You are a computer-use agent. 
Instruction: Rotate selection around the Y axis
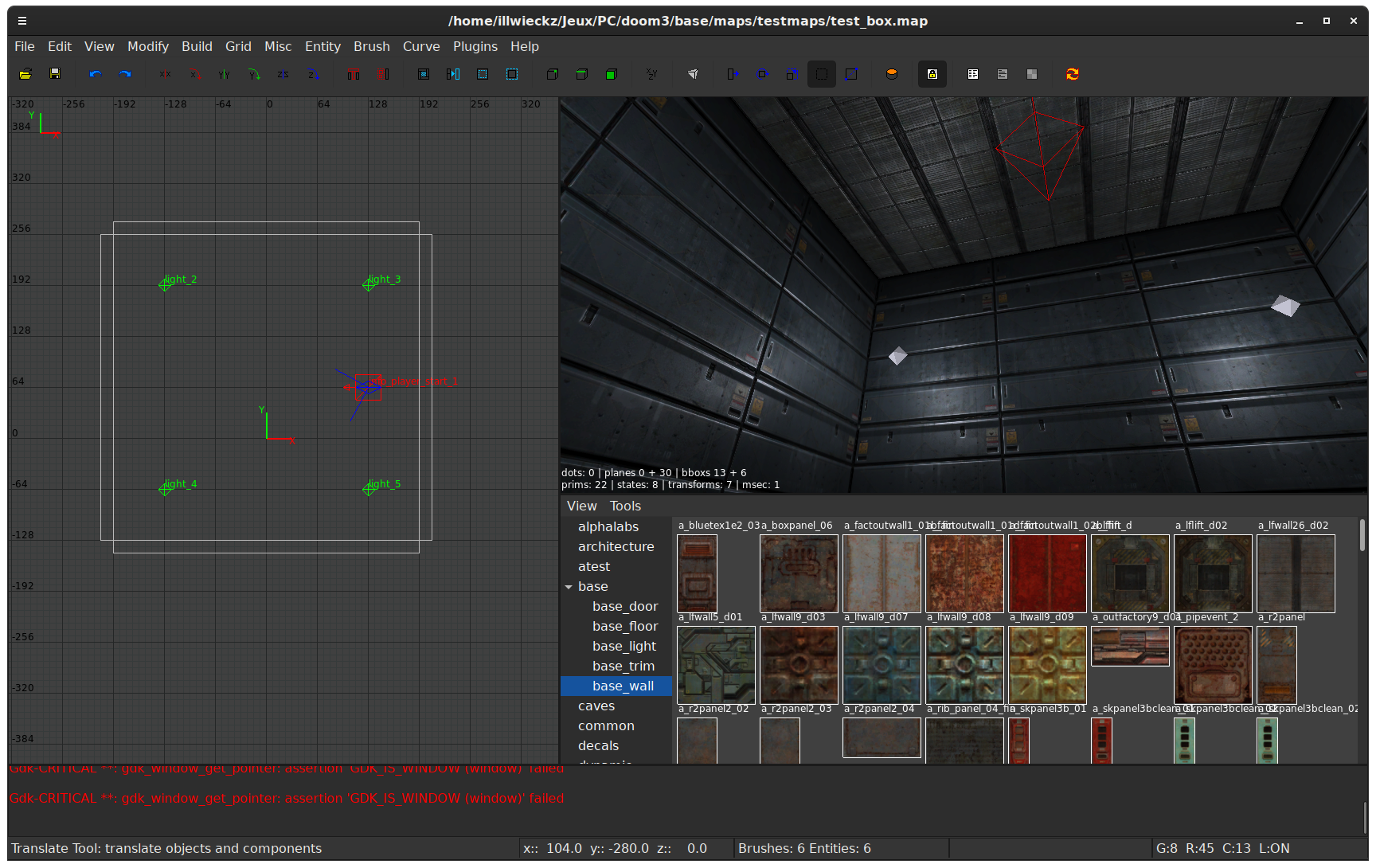(x=253, y=74)
